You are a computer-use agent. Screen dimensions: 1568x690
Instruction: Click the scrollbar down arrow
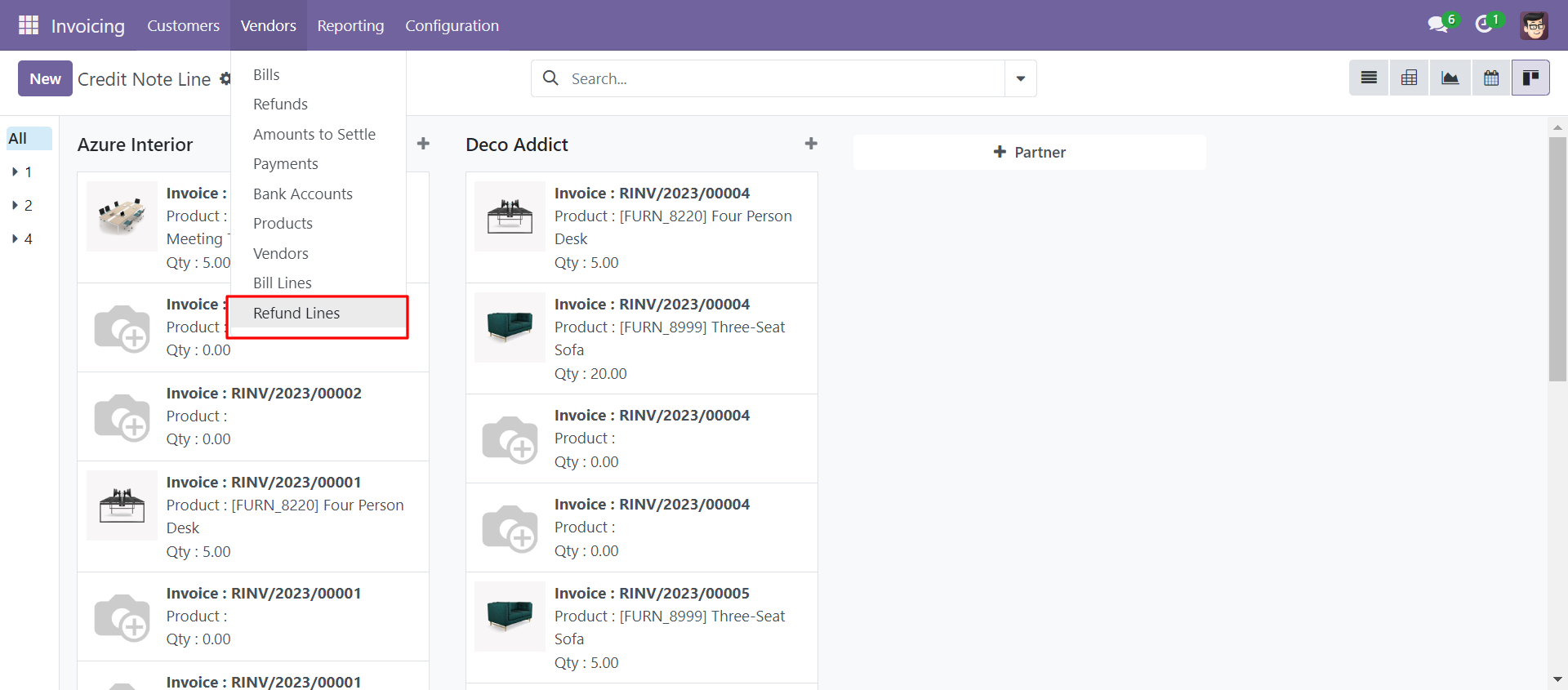[1557, 679]
